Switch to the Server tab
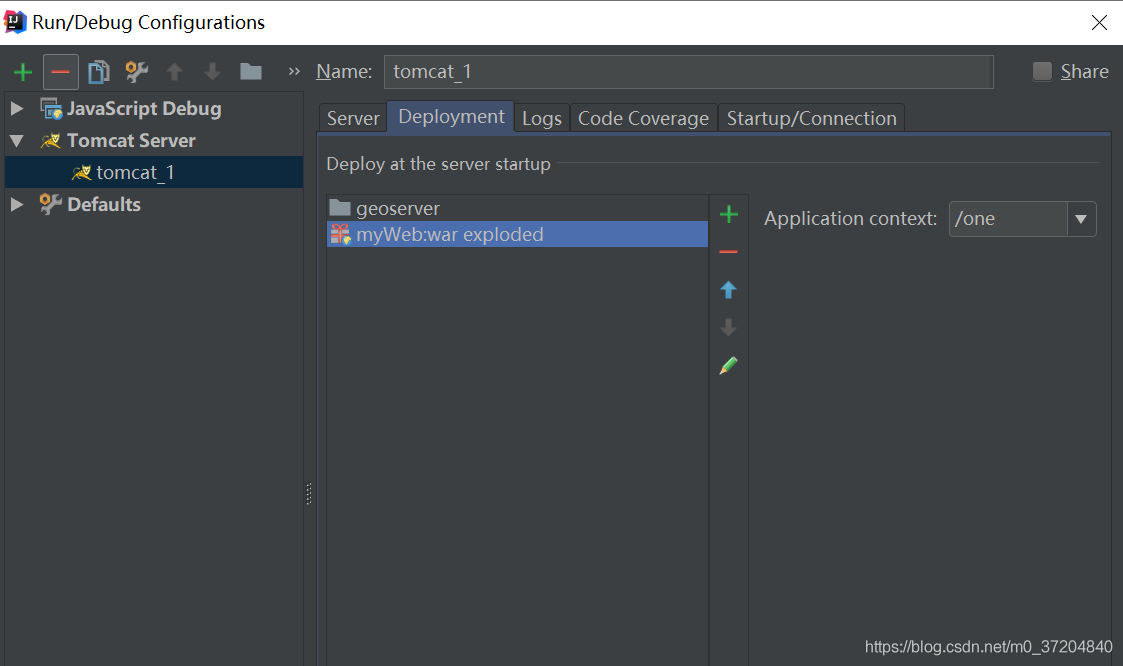This screenshot has width=1123, height=666. click(353, 118)
